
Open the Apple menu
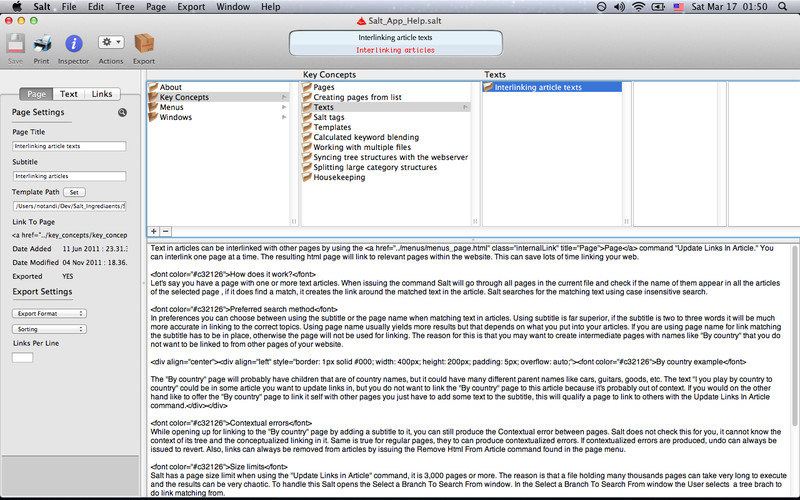click(17, 7)
